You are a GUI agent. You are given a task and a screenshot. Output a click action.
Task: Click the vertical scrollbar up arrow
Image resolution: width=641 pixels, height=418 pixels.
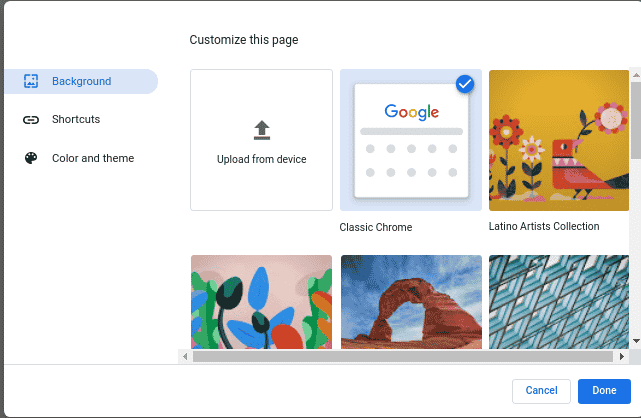tap(636, 75)
